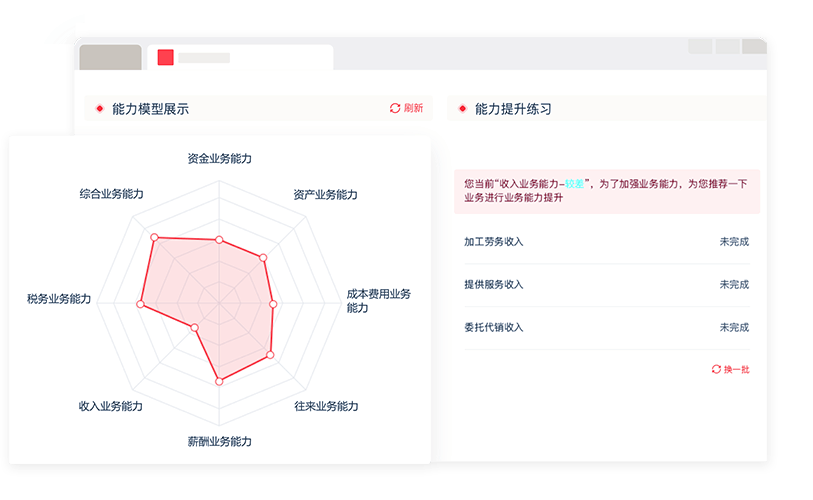Click 刷新 refresh link
The height and width of the screenshot is (500, 813).
(413, 108)
